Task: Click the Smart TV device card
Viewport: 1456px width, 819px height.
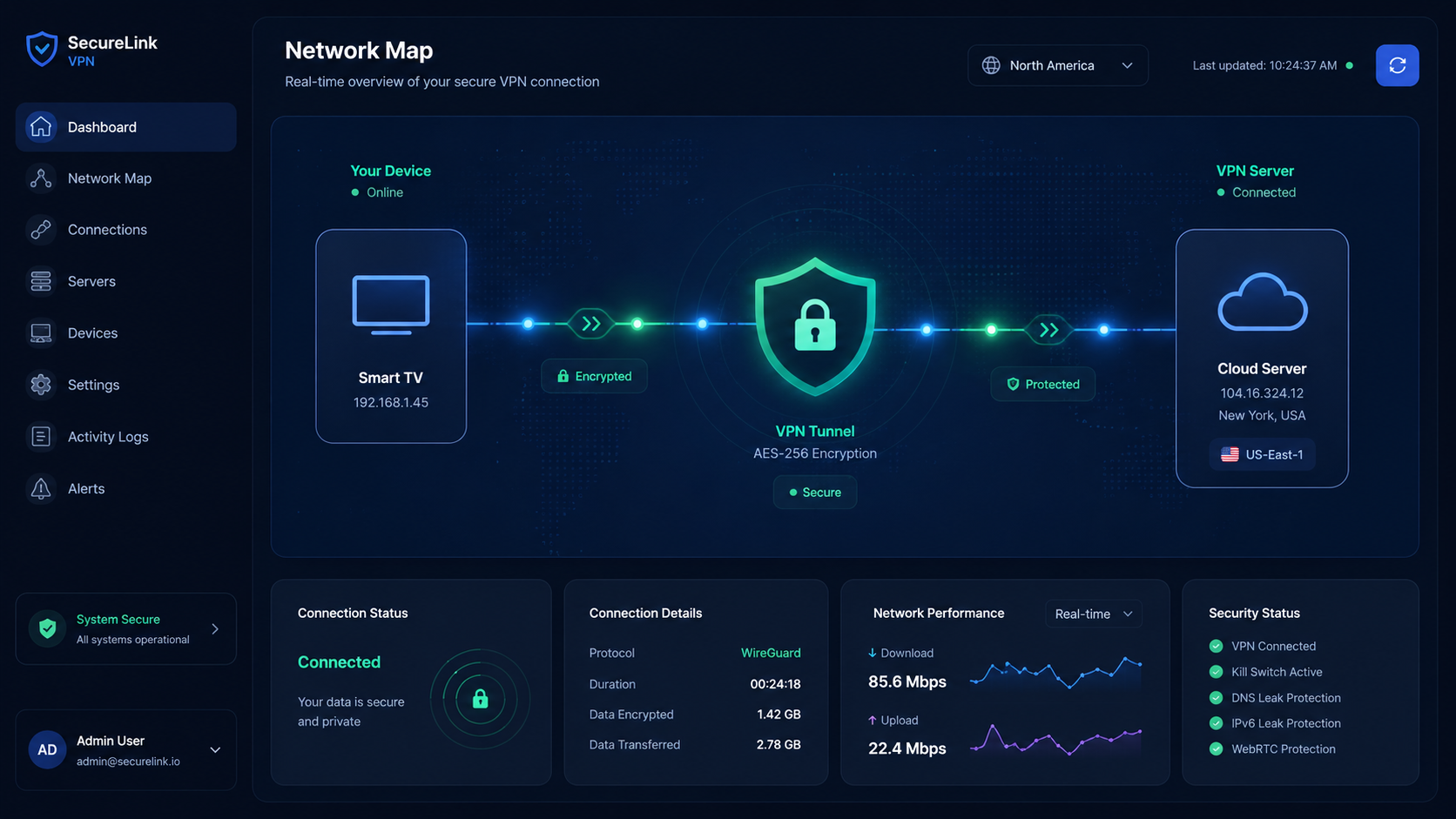Action: tap(391, 336)
